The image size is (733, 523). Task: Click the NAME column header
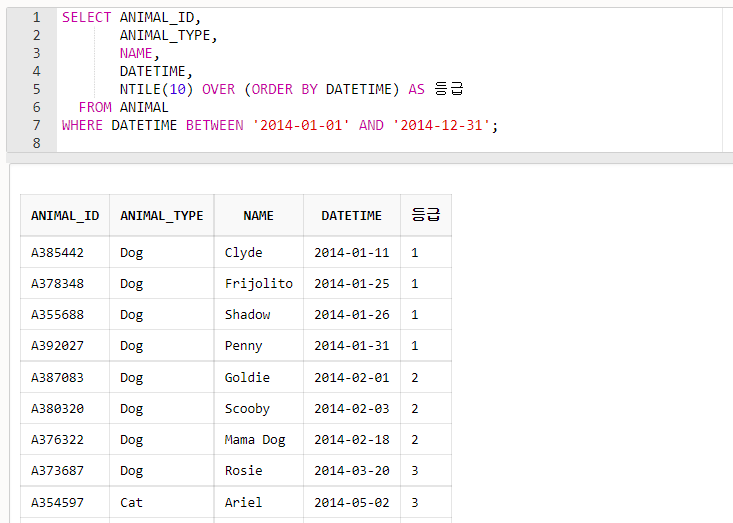pos(259,215)
